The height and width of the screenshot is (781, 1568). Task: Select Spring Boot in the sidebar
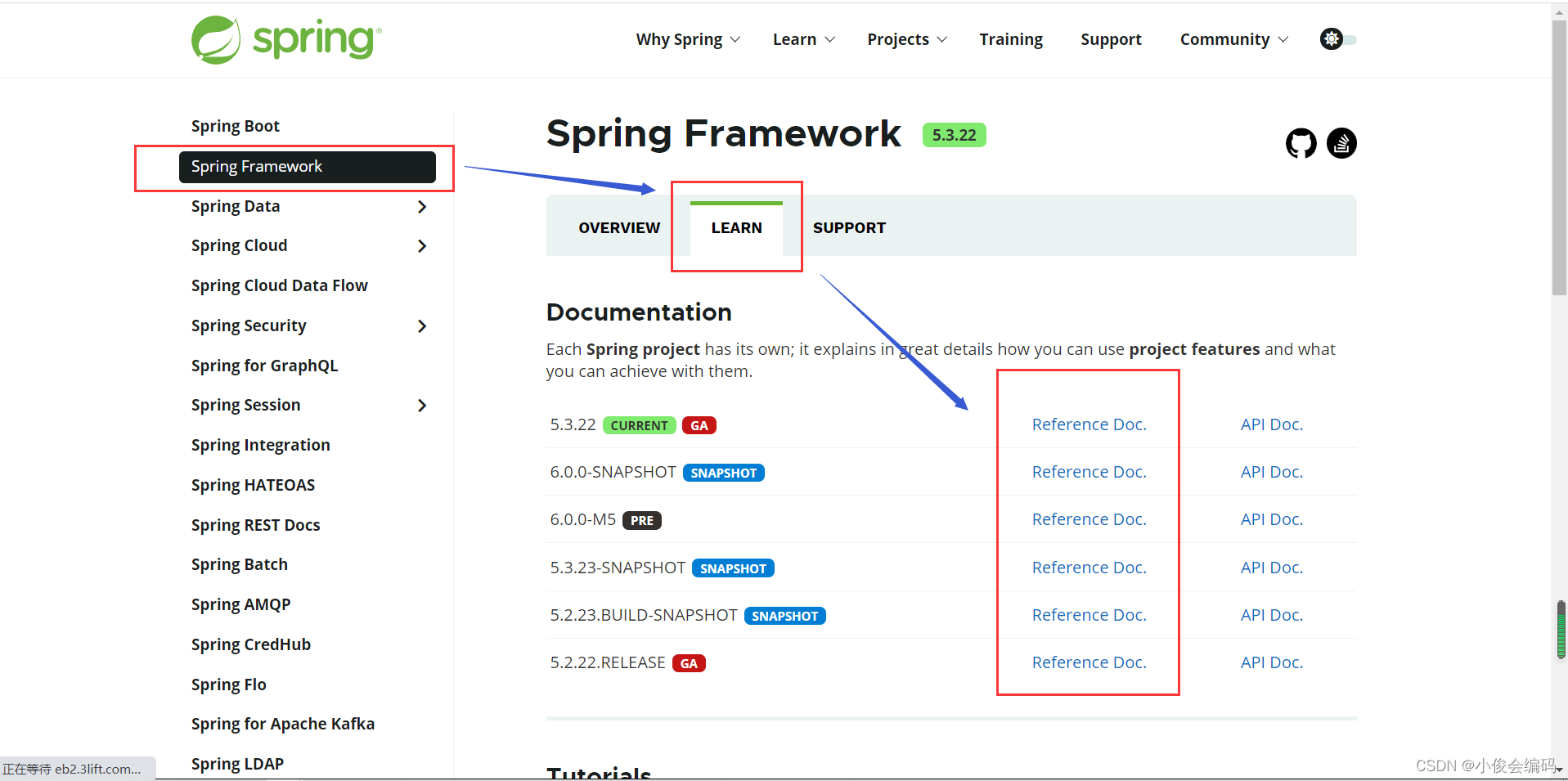[236, 126]
